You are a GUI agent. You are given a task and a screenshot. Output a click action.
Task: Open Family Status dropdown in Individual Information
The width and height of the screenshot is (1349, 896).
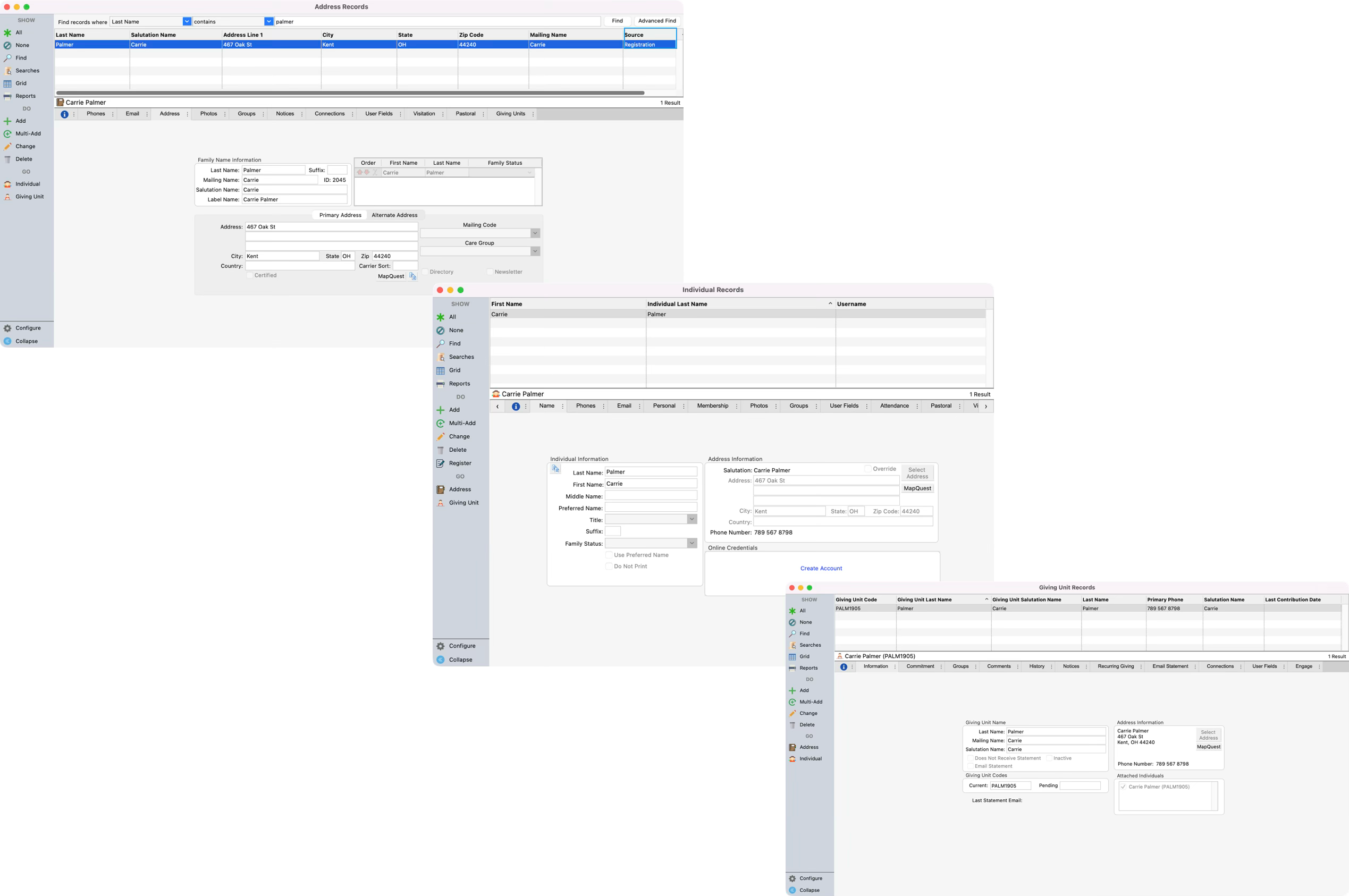point(692,544)
